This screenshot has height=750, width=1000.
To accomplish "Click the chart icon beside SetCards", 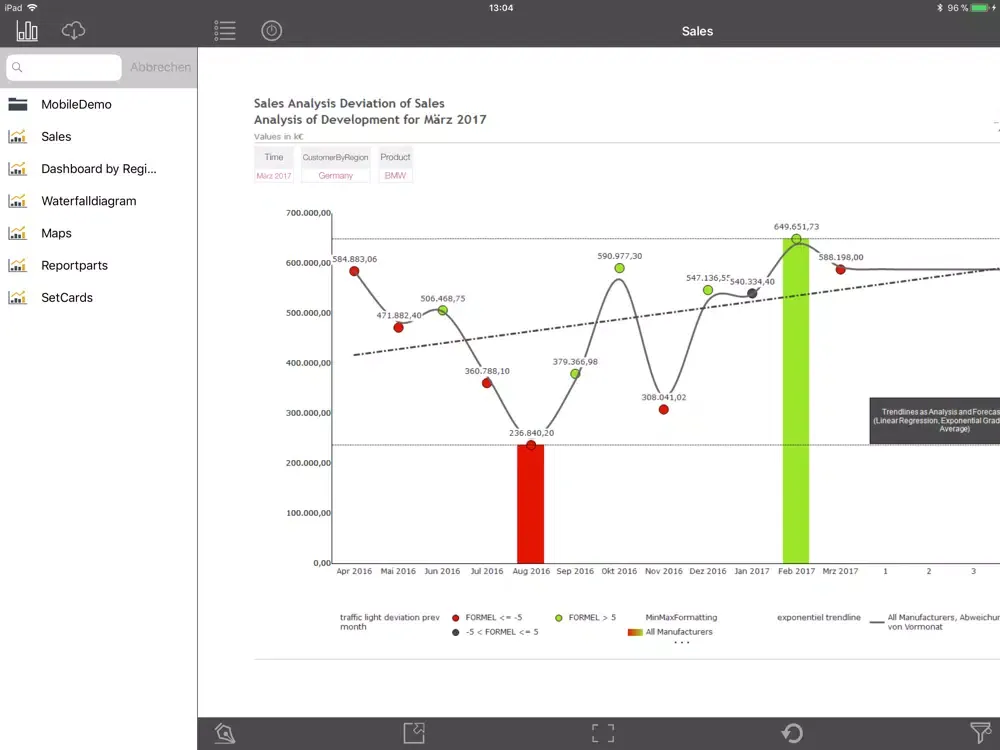I will click(18, 297).
